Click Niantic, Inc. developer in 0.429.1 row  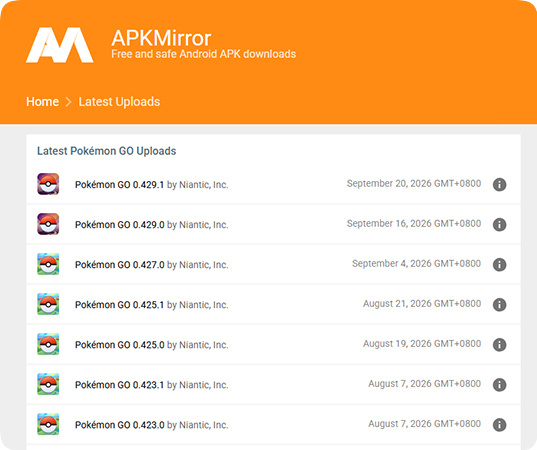[x=204, y=185]
